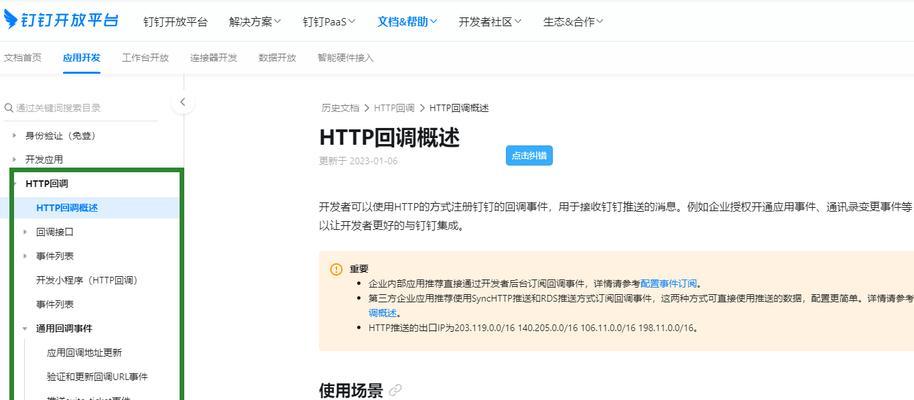Switch to the 文档首页 tab

point(23,57)
